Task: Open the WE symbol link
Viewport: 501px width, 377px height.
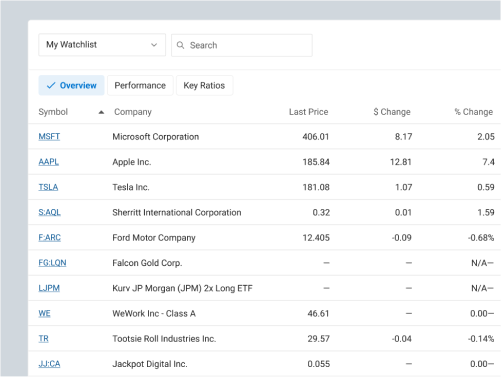Action: pos(44,313)
